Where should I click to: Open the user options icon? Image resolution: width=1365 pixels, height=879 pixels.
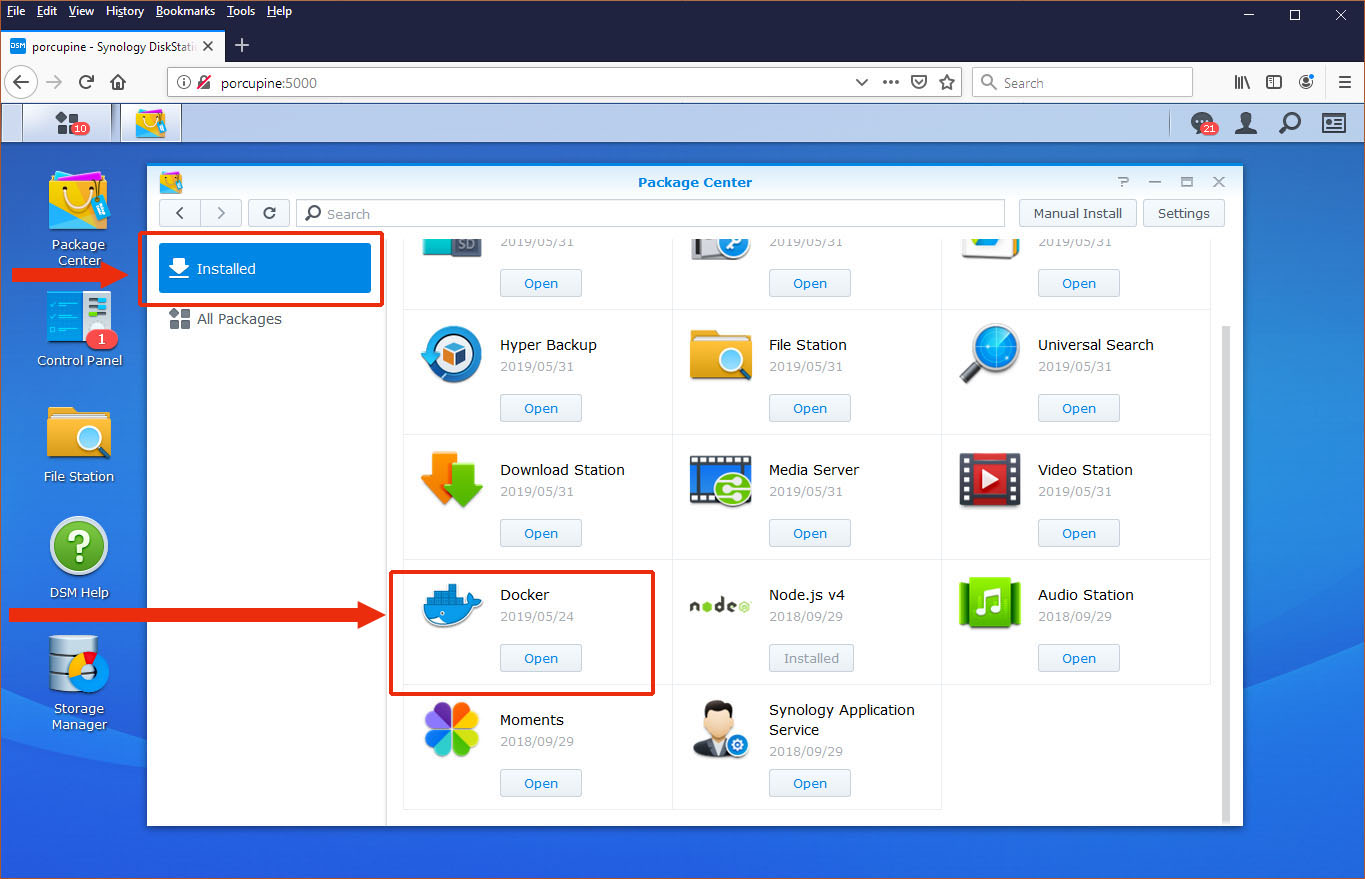pos(1246,123)
